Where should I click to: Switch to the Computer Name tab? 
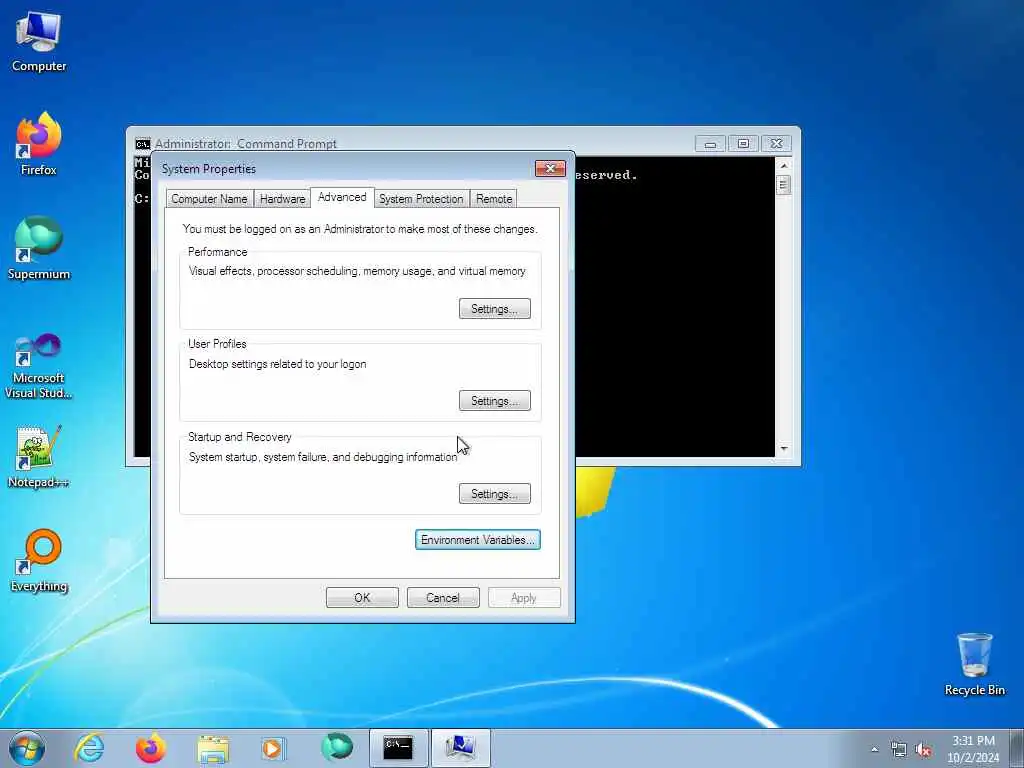click(x=209, y=199)
